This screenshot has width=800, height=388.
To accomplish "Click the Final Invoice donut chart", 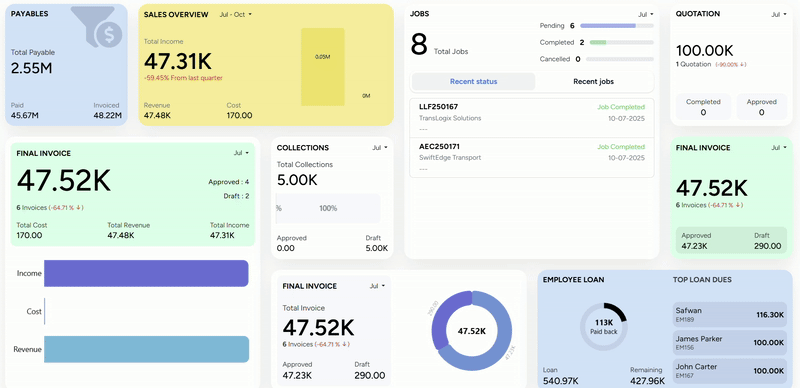I will (471, 331).
